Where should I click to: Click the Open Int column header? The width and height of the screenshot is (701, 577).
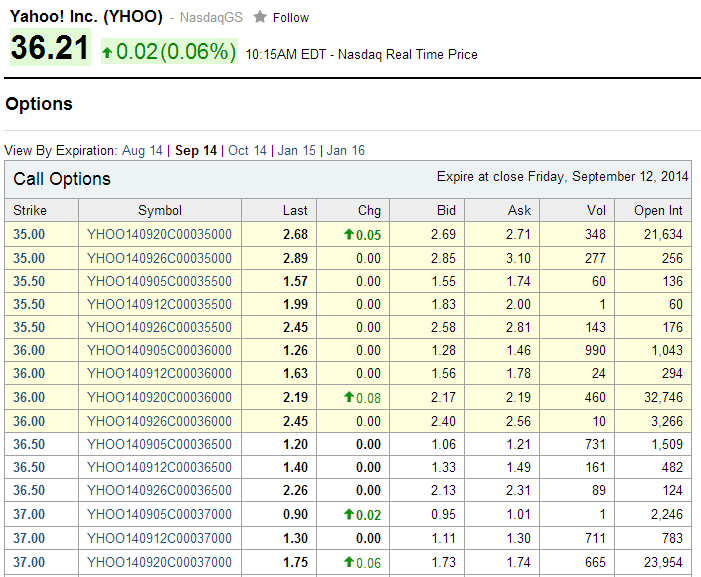658,210
